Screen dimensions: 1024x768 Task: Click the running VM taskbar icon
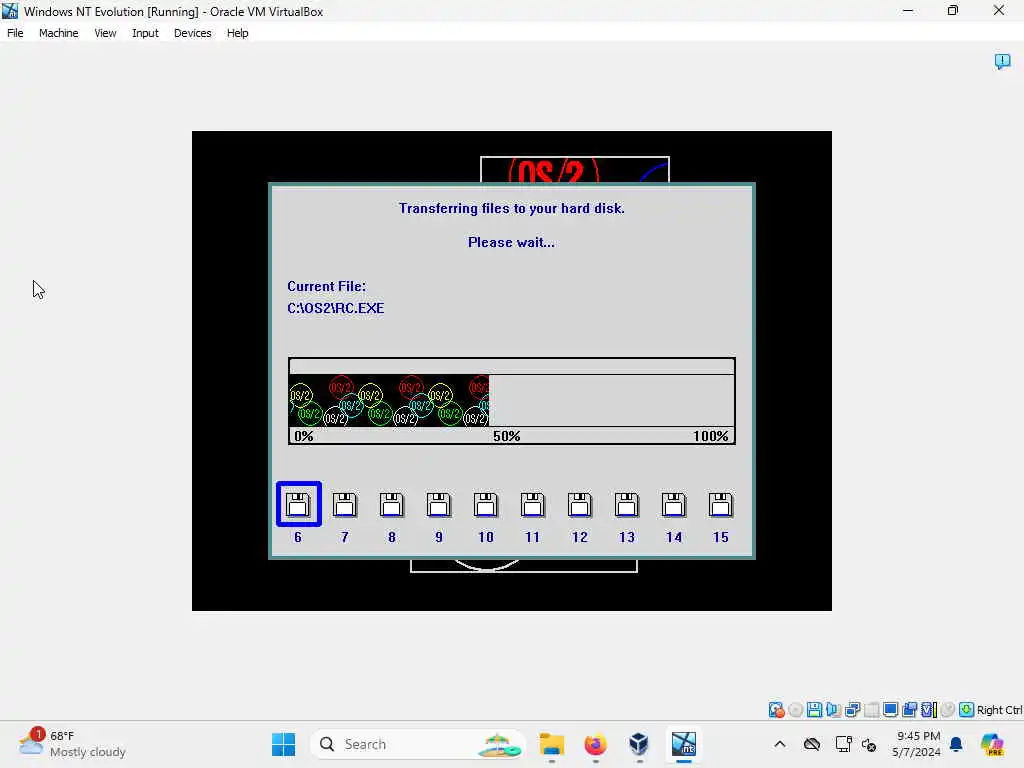(x=684, y=744)
